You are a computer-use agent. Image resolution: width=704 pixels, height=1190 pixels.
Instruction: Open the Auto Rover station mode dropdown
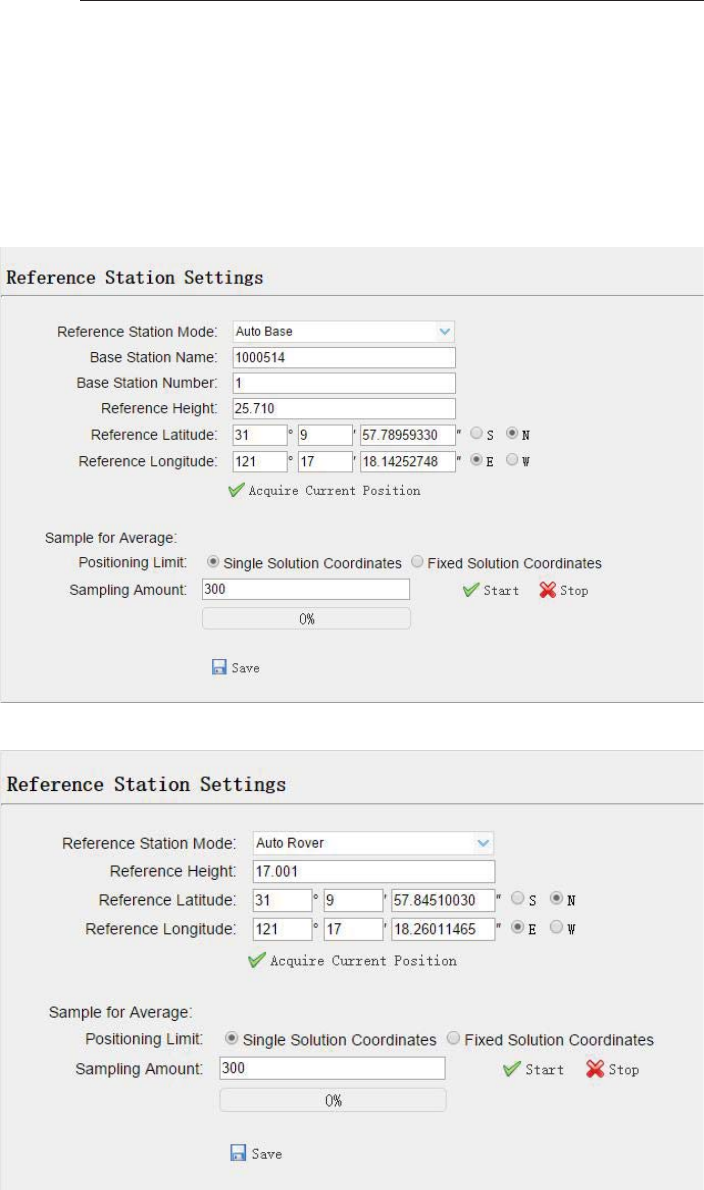point(374,843)
